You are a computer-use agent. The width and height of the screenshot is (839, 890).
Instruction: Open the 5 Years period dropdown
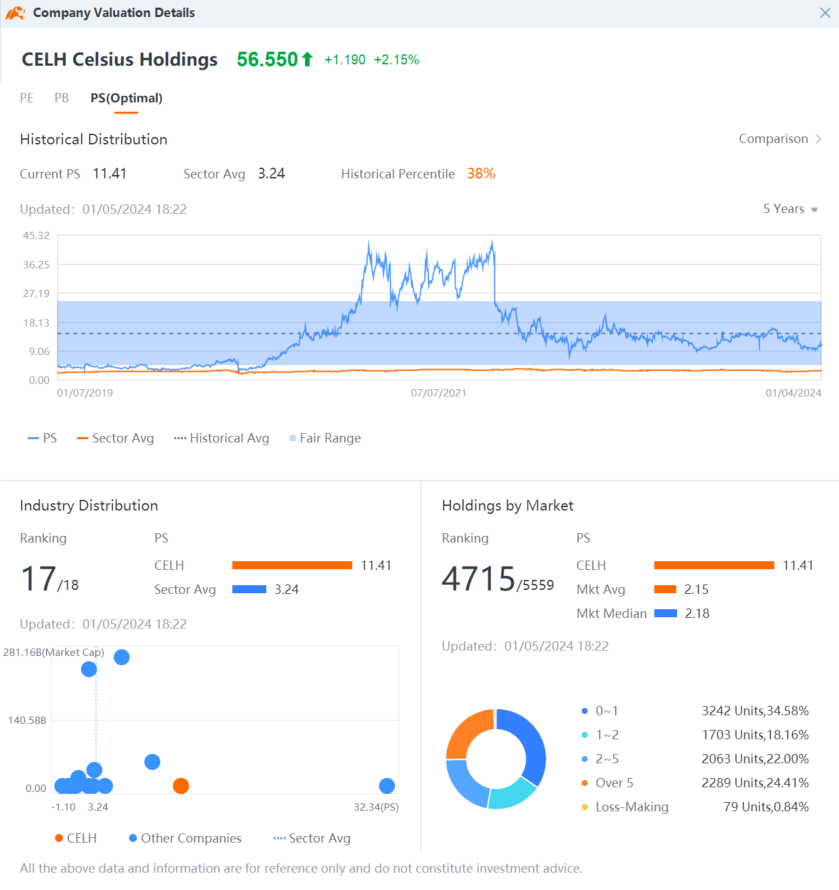point(790,209)
